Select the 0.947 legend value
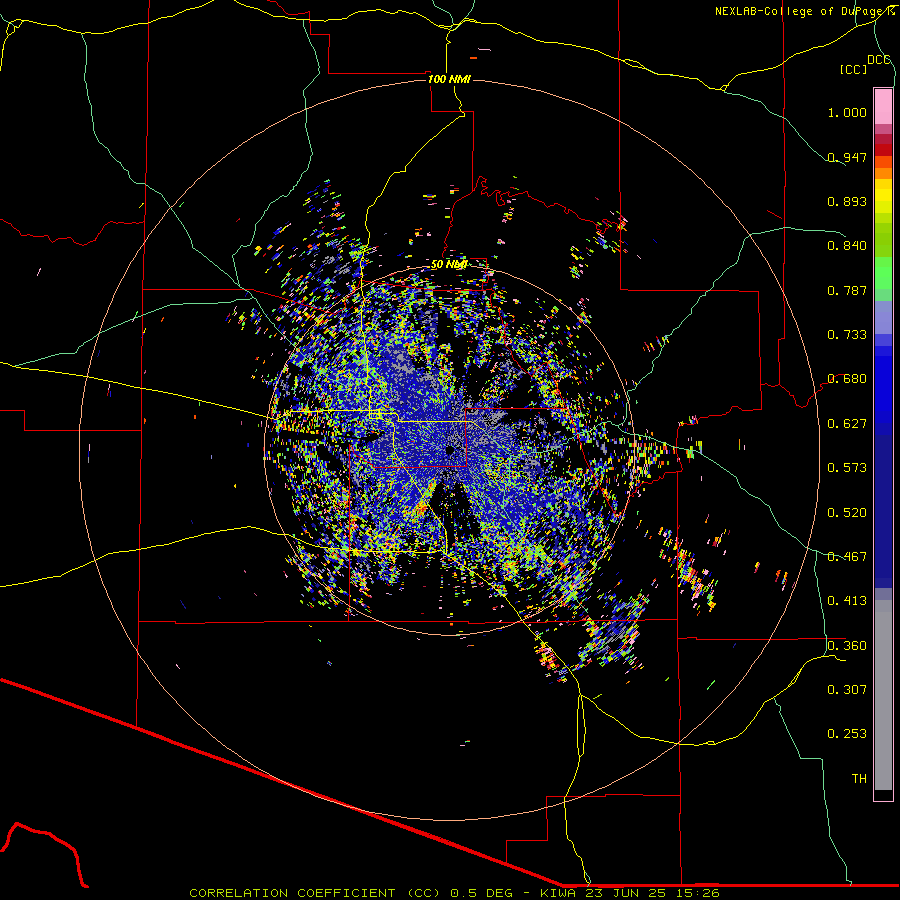 coord(847,157)
